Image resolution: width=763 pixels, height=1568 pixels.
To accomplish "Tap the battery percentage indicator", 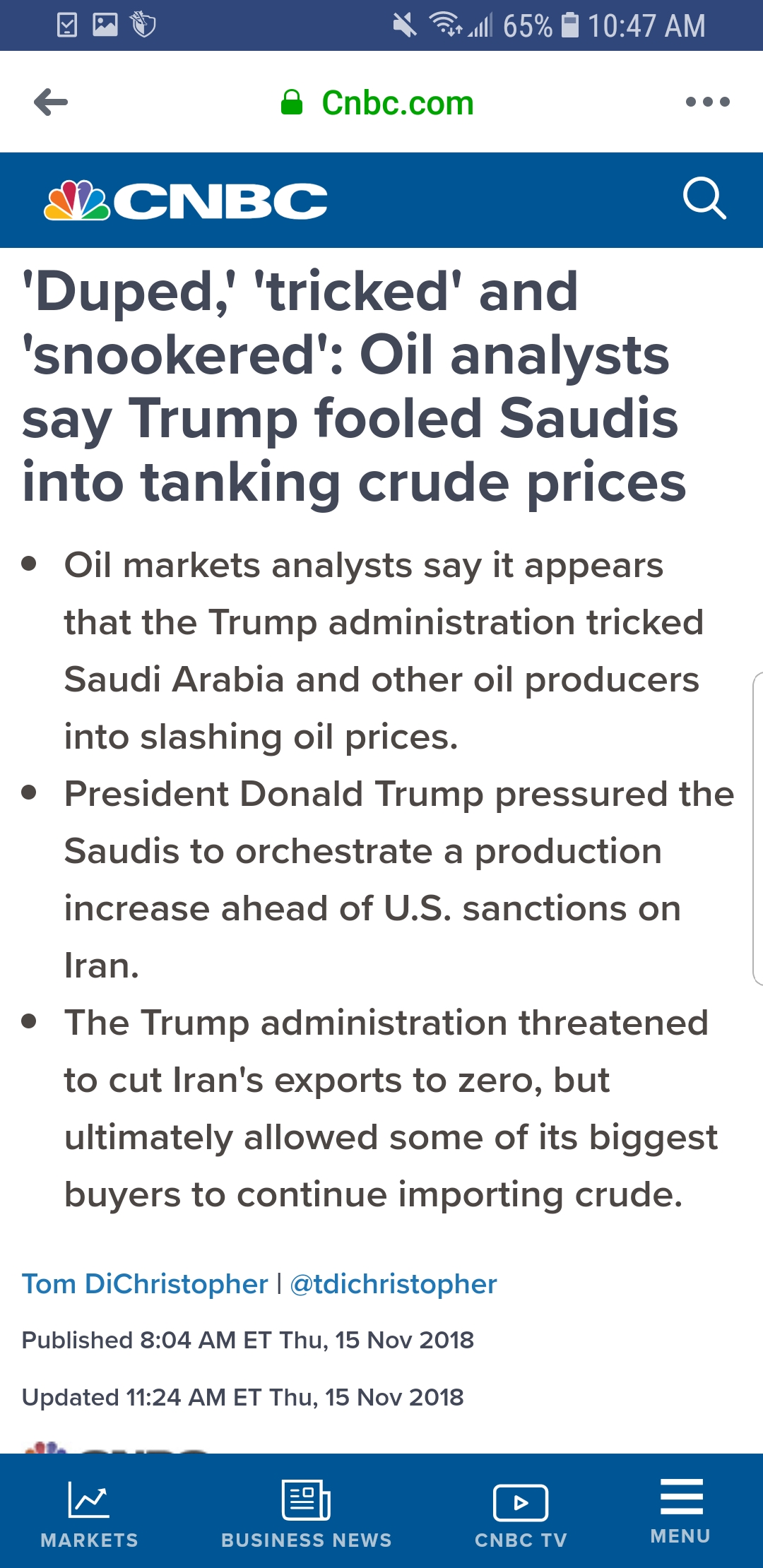I will (x=527, y=25).
